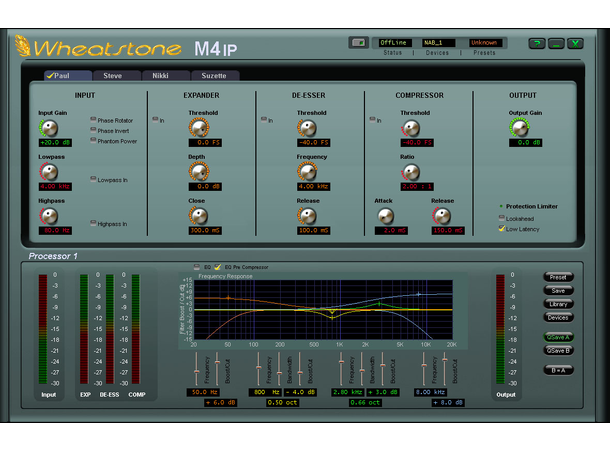Click the Lowpass frequency knob
Screen dimensions: 610x450
(49, 172)
